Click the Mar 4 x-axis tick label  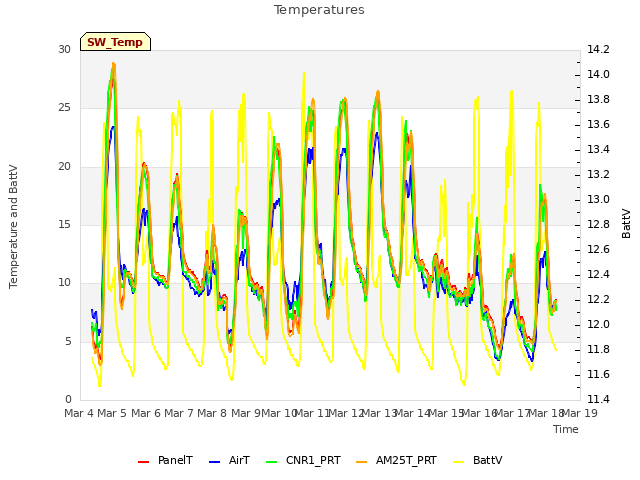[79, 413]
